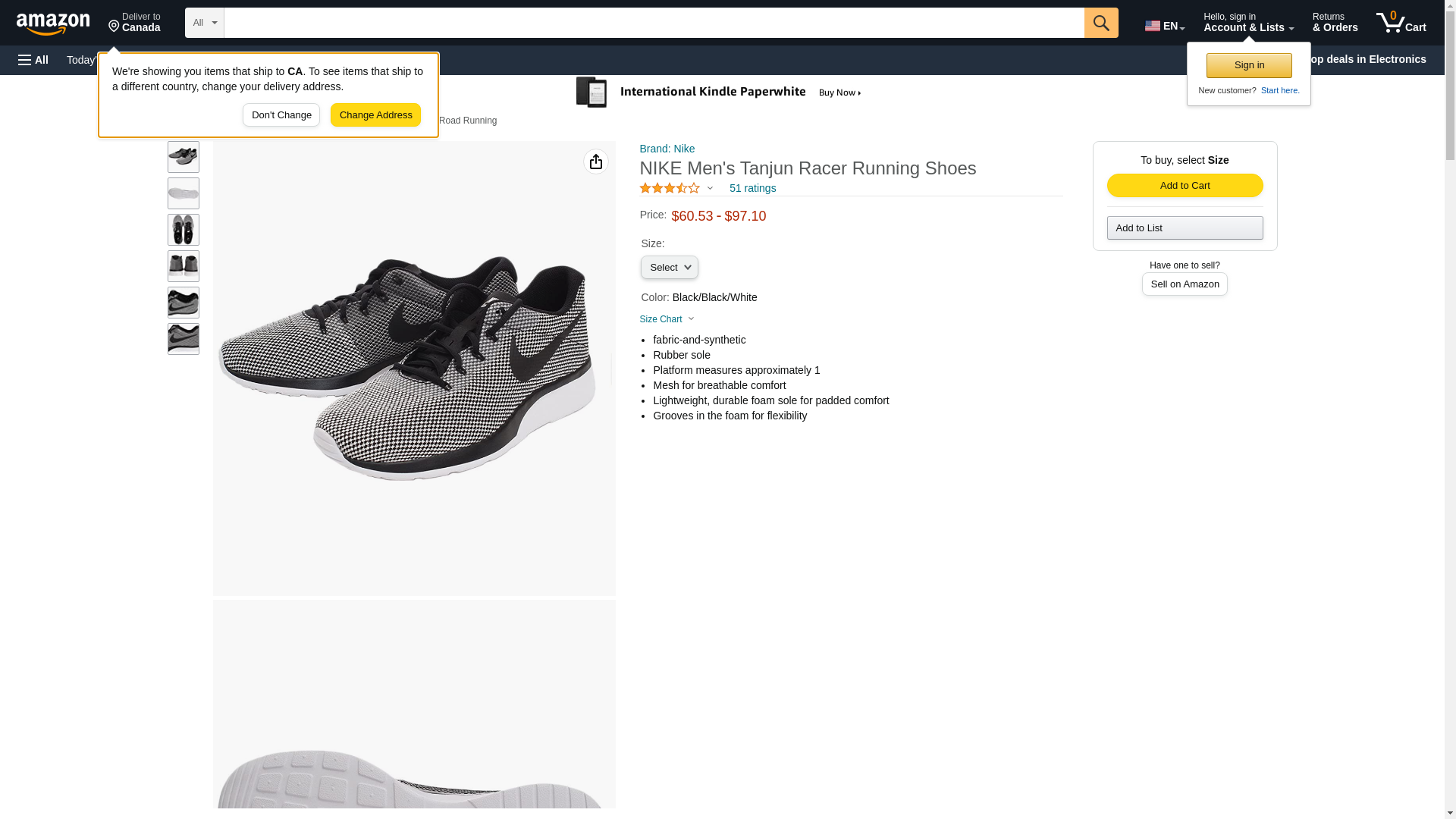Click the yellow Add to Cart button
This screenshot has height=819, width=1456.
(x=1184, y=186)
